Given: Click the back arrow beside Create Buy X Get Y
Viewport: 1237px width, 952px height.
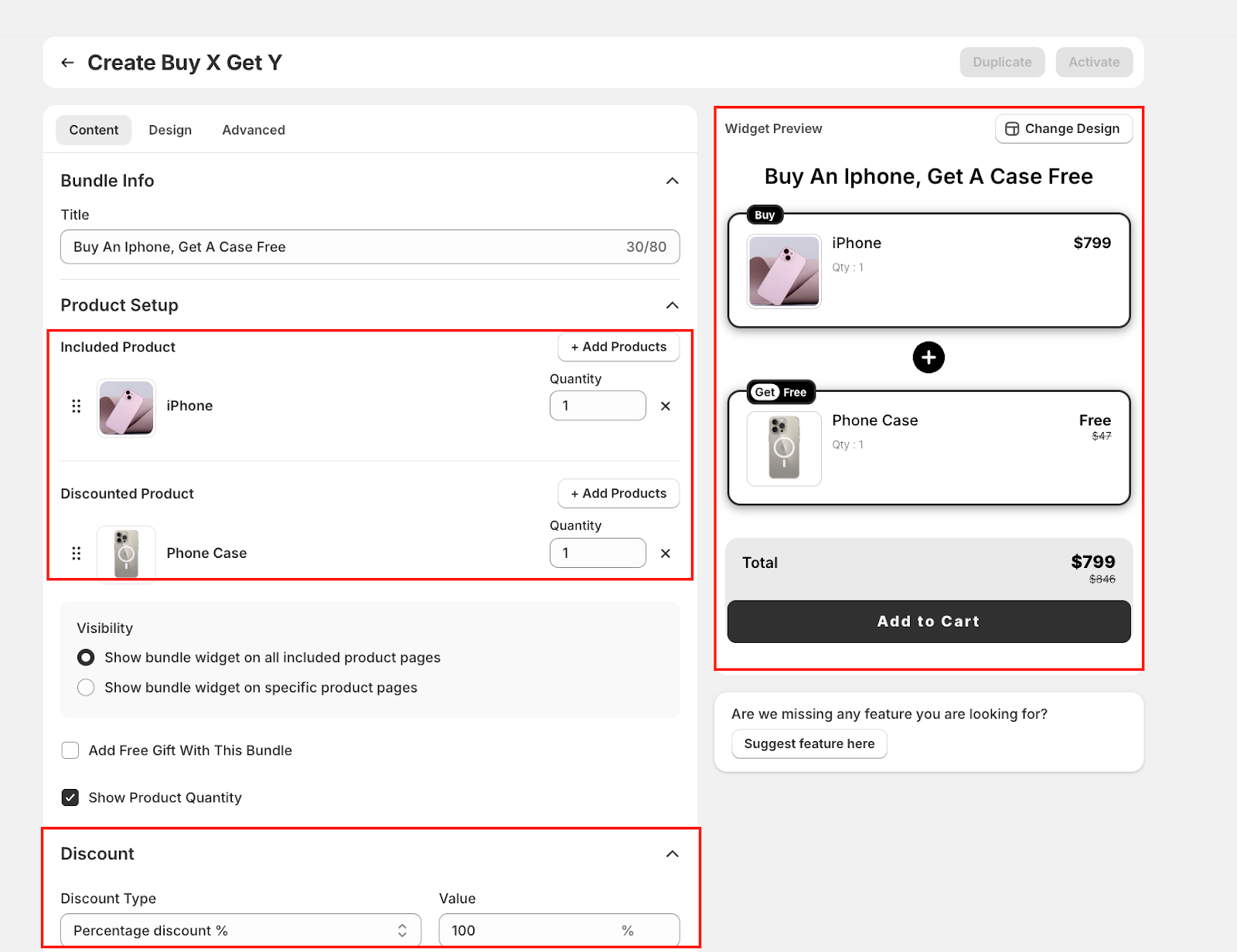Looking at the screenshot, I should point(68,63).
